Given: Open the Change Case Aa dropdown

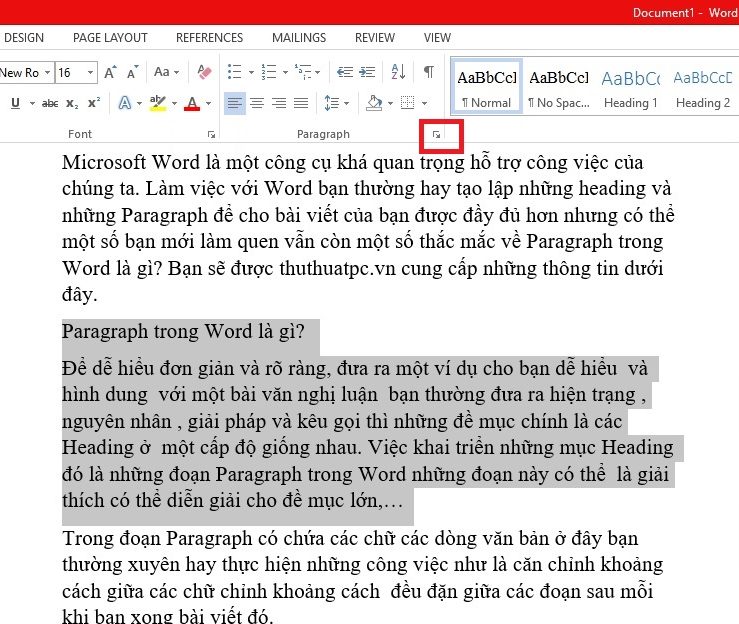Looking at the screenshot, I should pyautogui.click(x=166, y=72).
